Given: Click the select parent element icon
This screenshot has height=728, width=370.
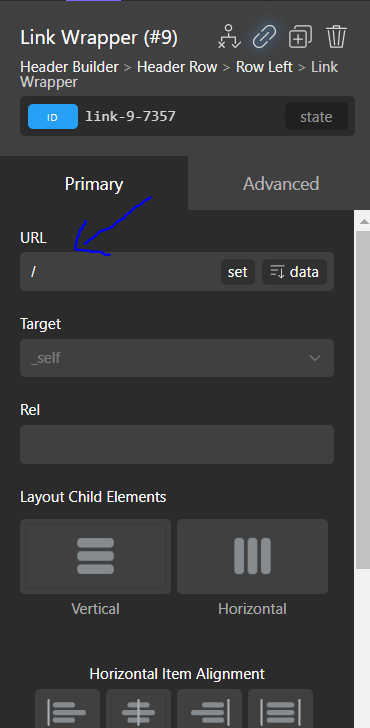Looking at the screenshot, I should point(229,37).
